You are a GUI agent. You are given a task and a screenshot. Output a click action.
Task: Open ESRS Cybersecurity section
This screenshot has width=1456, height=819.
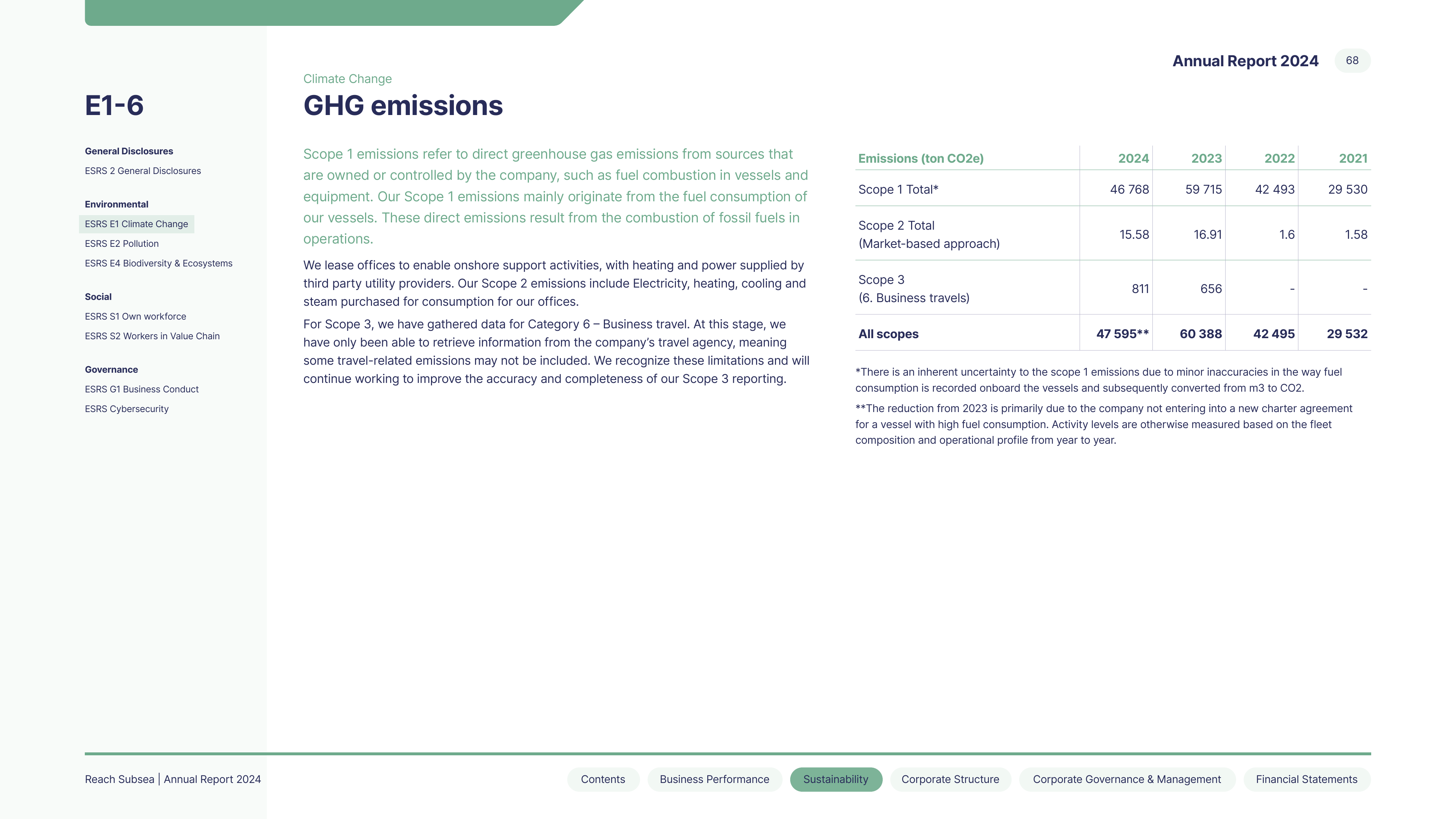point(127,409)
